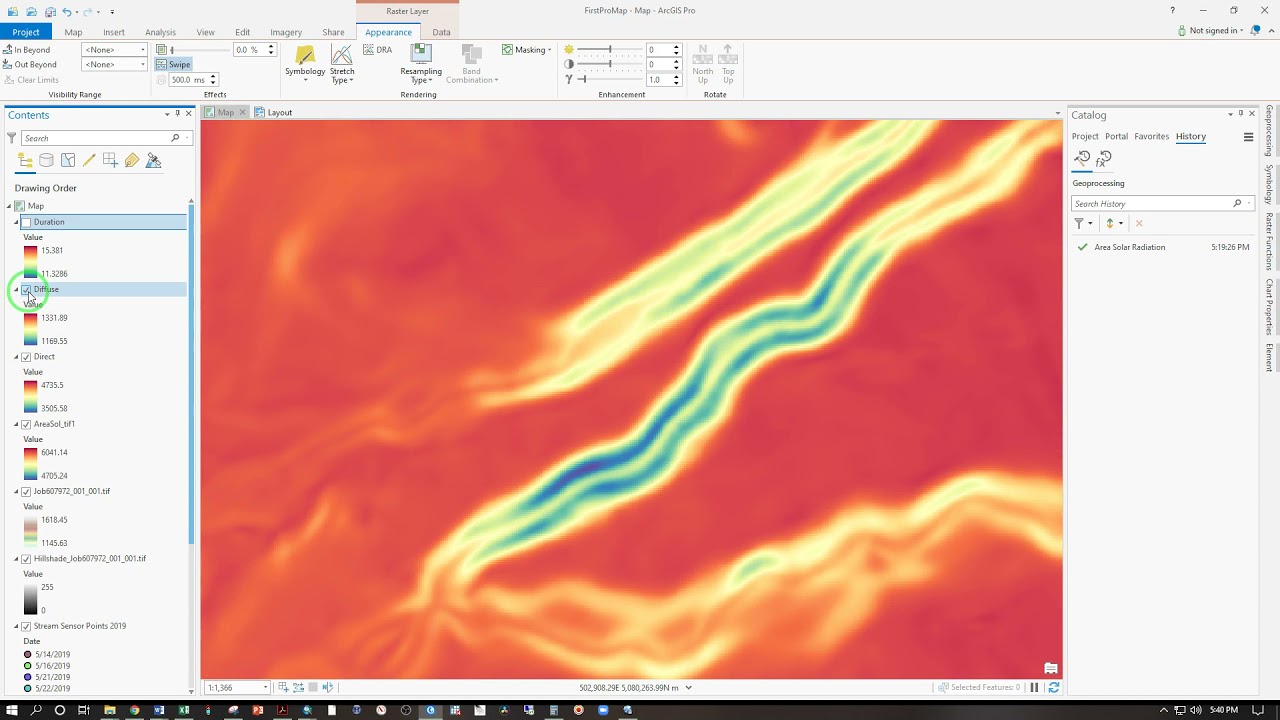Click the Out Beyond visibility icon
1280x720 pixels.
[x=7, y=64]
